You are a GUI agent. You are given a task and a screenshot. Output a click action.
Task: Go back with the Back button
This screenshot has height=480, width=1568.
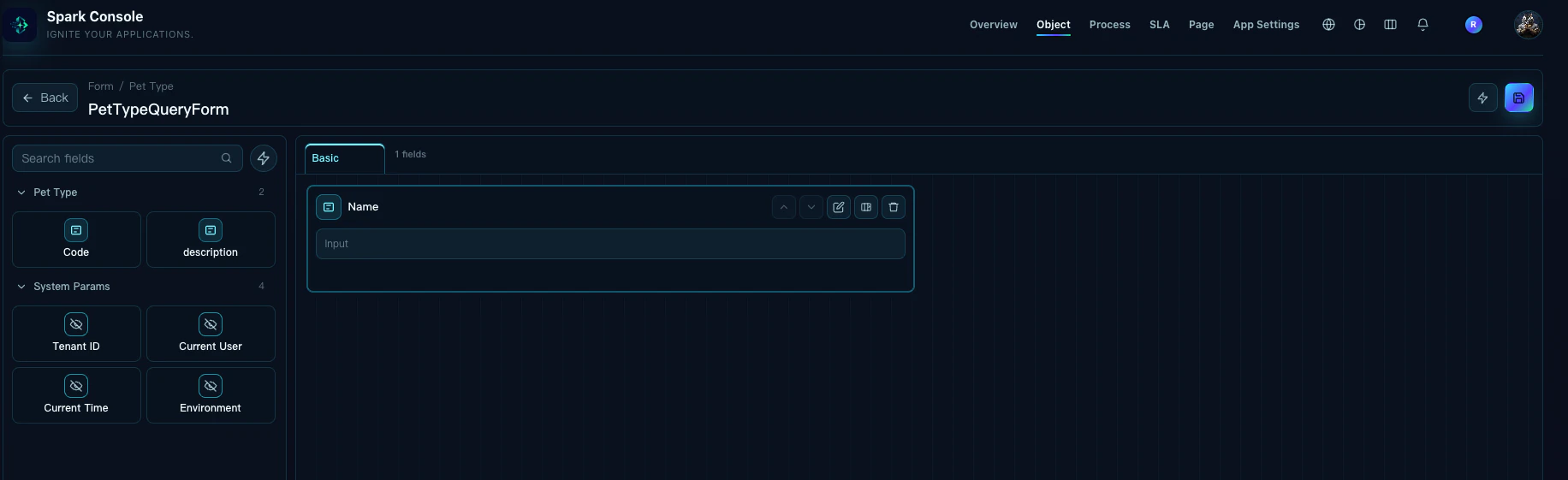[45, 98]
